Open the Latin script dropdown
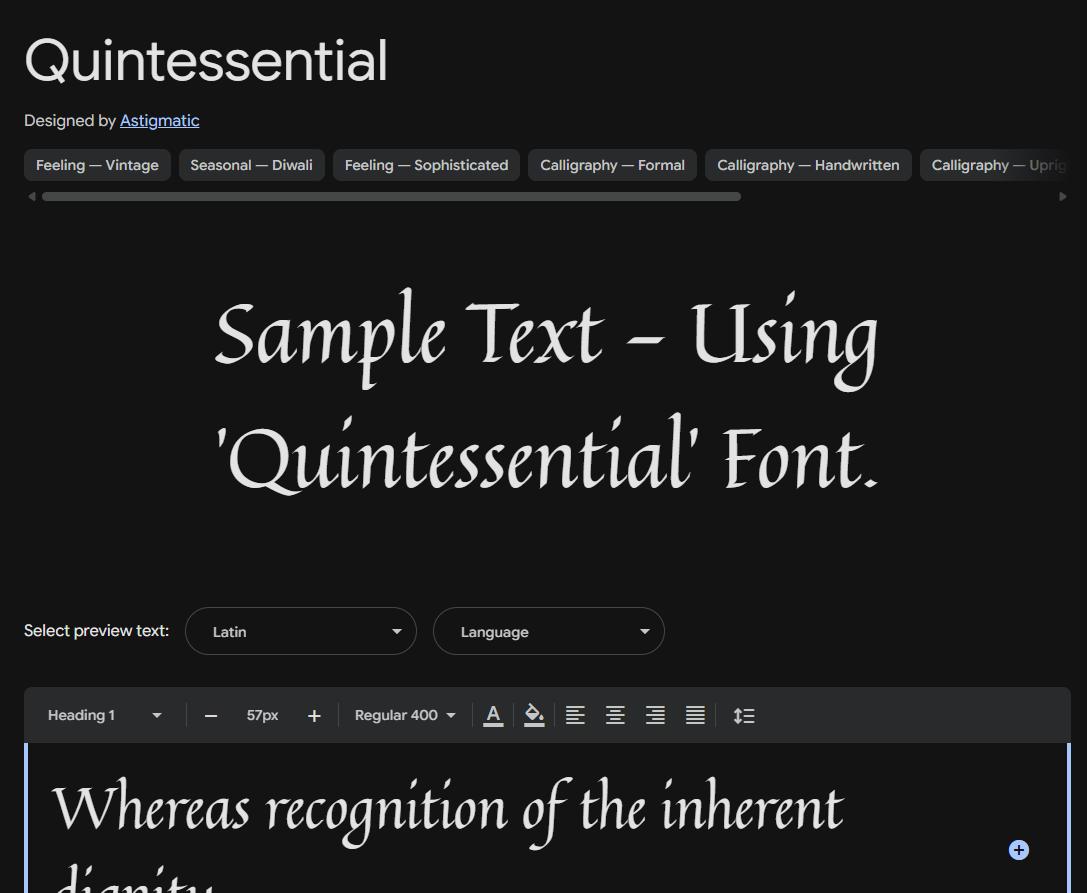The height and width of the screenshot is (893, 1087). [301, 631]
